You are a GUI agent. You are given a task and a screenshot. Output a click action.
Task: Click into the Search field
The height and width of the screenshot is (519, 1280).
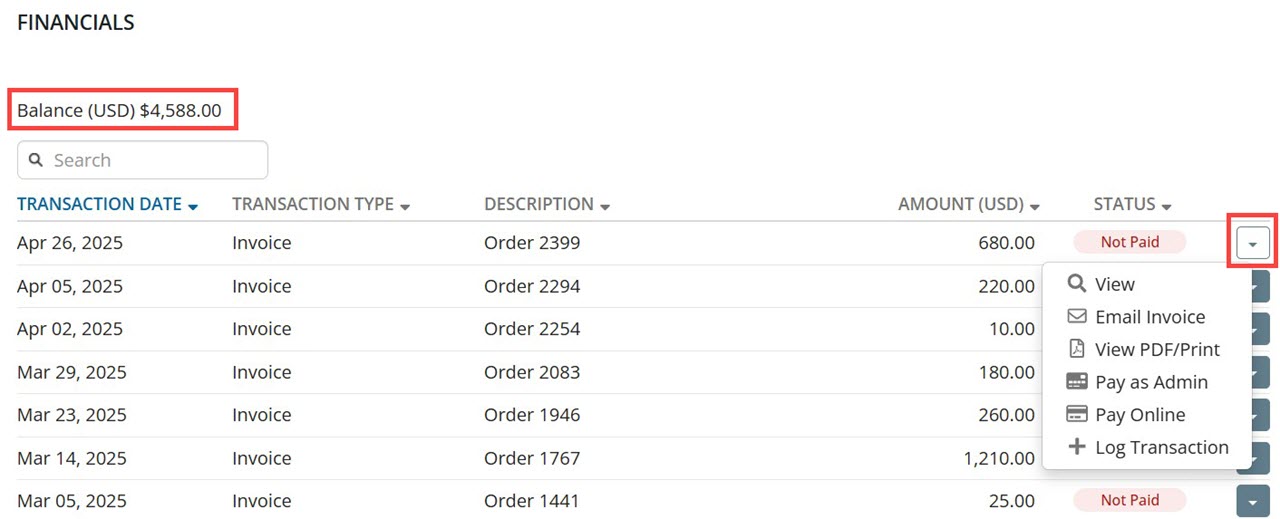tap(142, 160)
